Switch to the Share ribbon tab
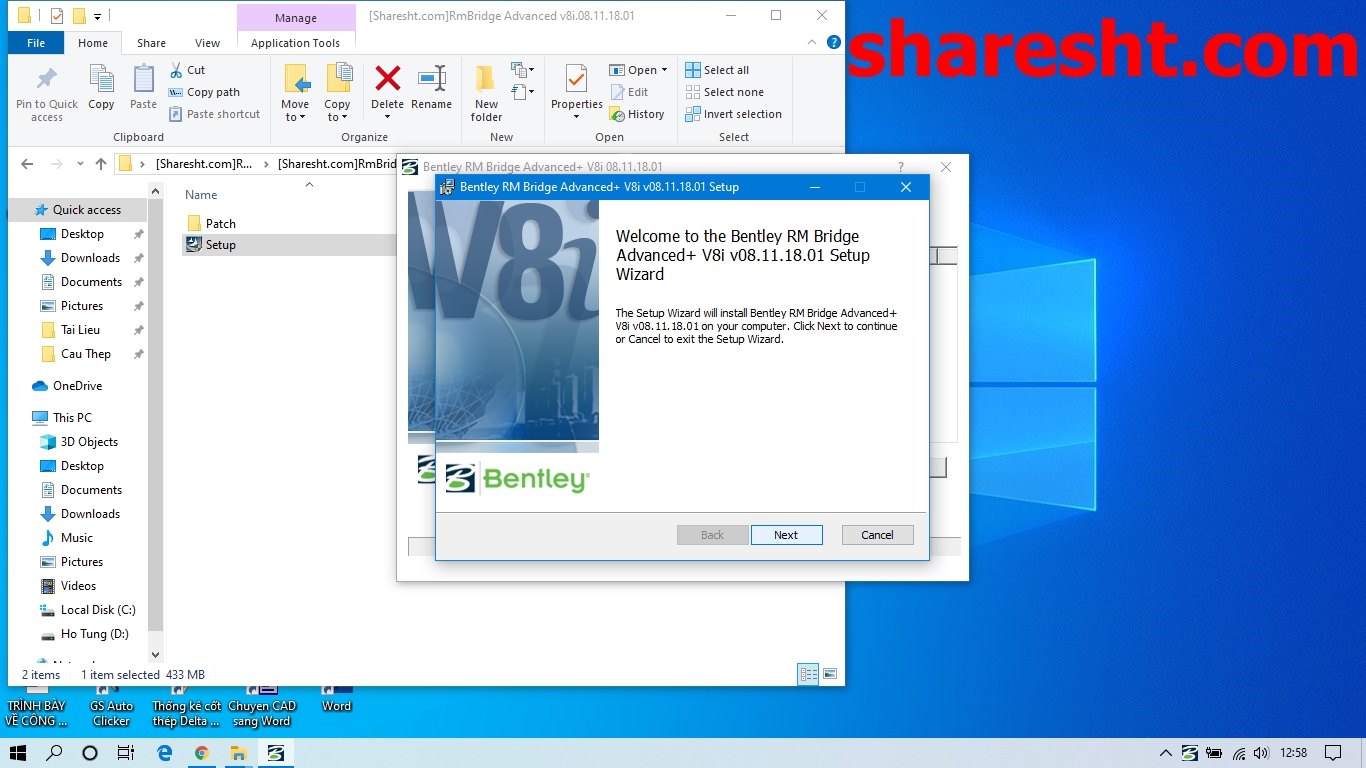The width and height of the screenshot is (1366, 768). [x=152, y=43]
